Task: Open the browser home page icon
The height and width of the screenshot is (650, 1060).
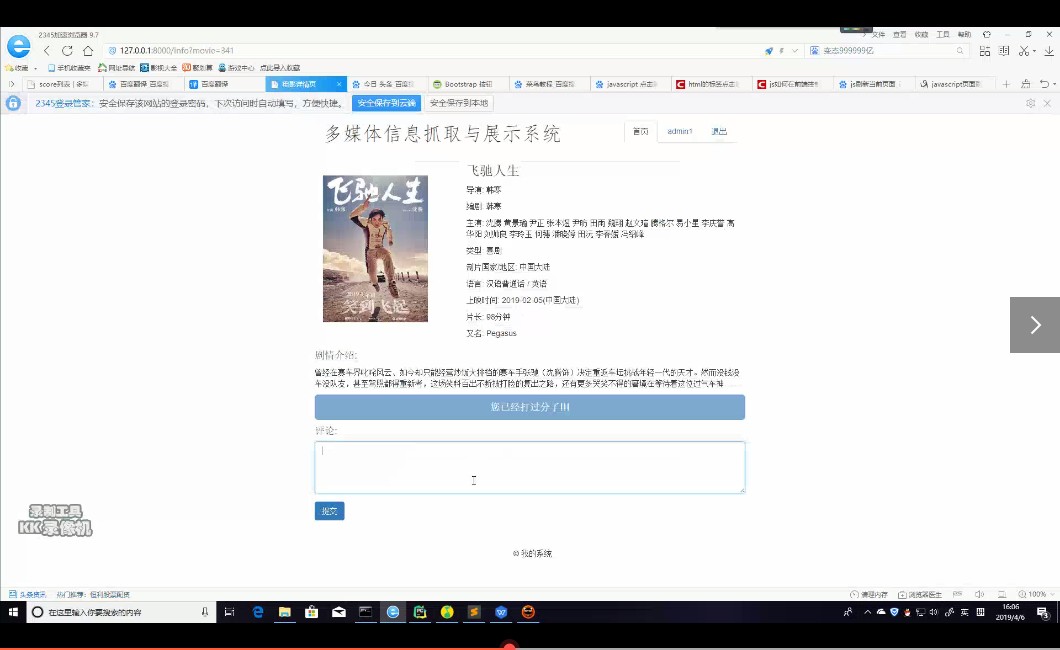Action: [88, 51]
